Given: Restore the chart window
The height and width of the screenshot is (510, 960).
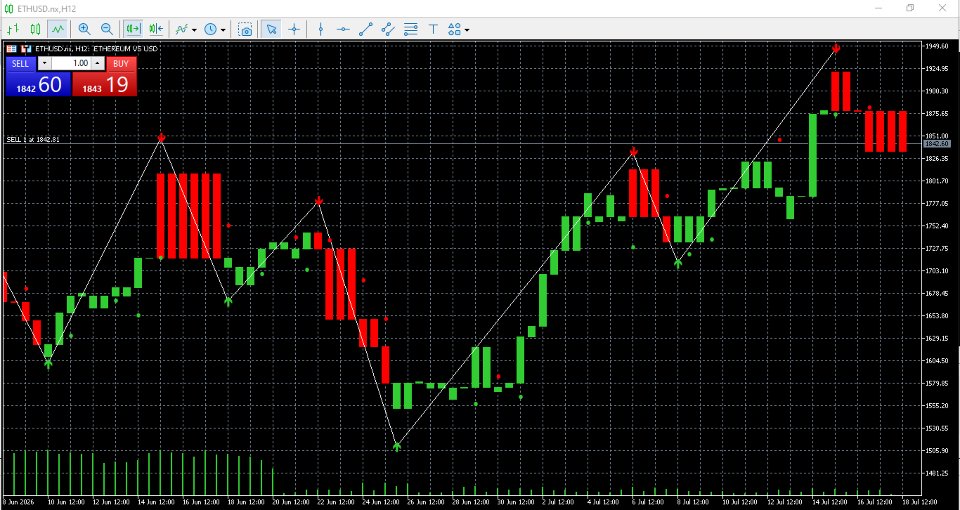Looking at the screenshot, I should (x=910, y=8).
